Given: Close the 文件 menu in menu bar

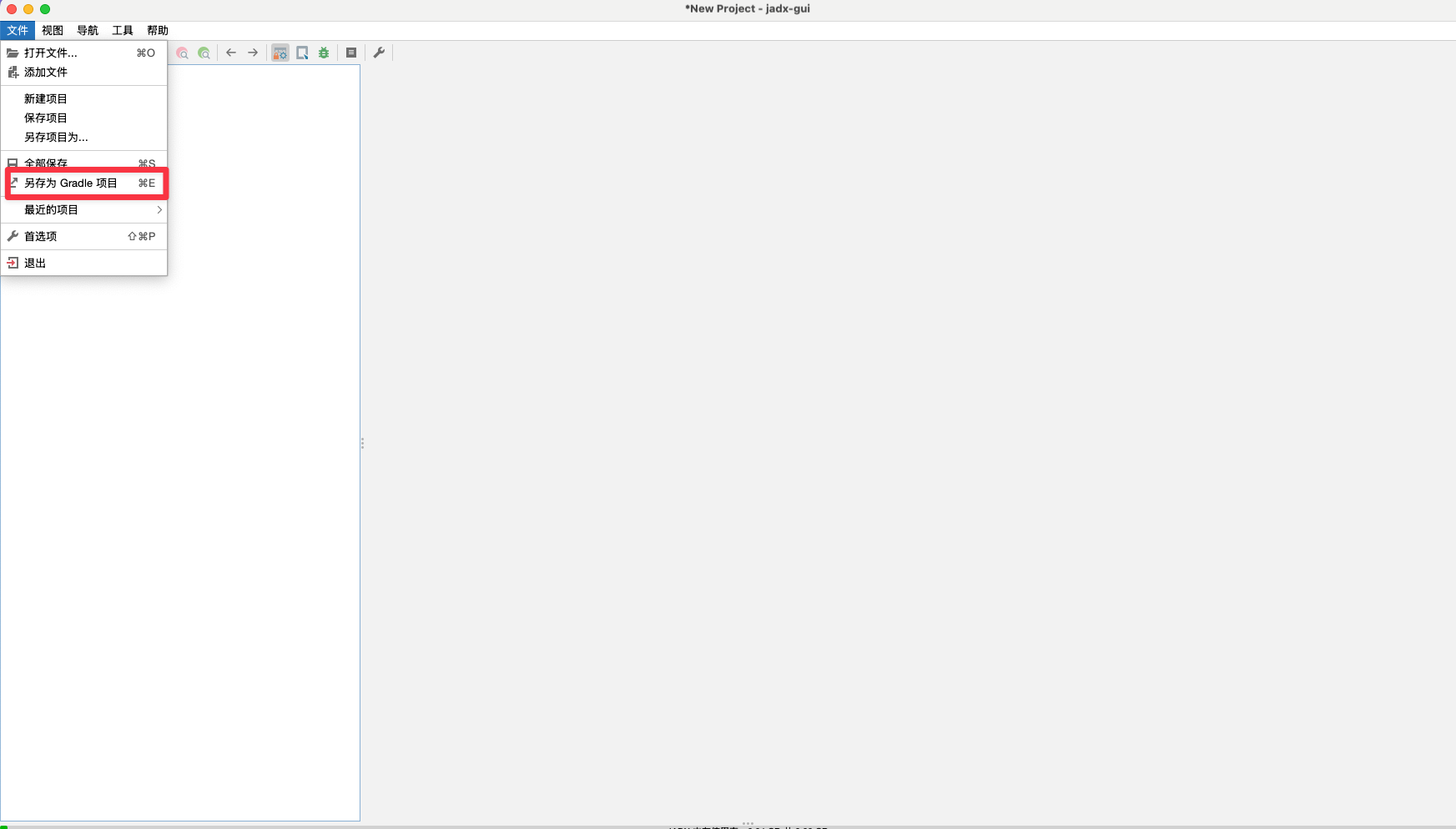Looking at the screenshot, I should pos(18,30).
